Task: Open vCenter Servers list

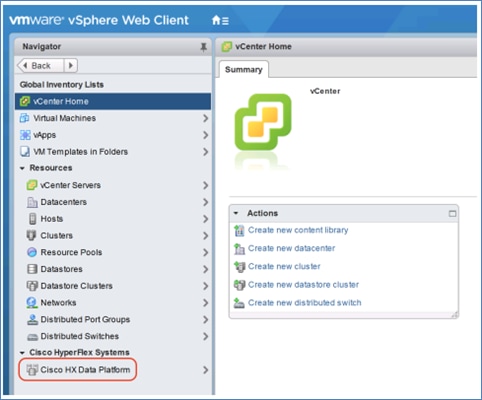Action: [113, 185]
